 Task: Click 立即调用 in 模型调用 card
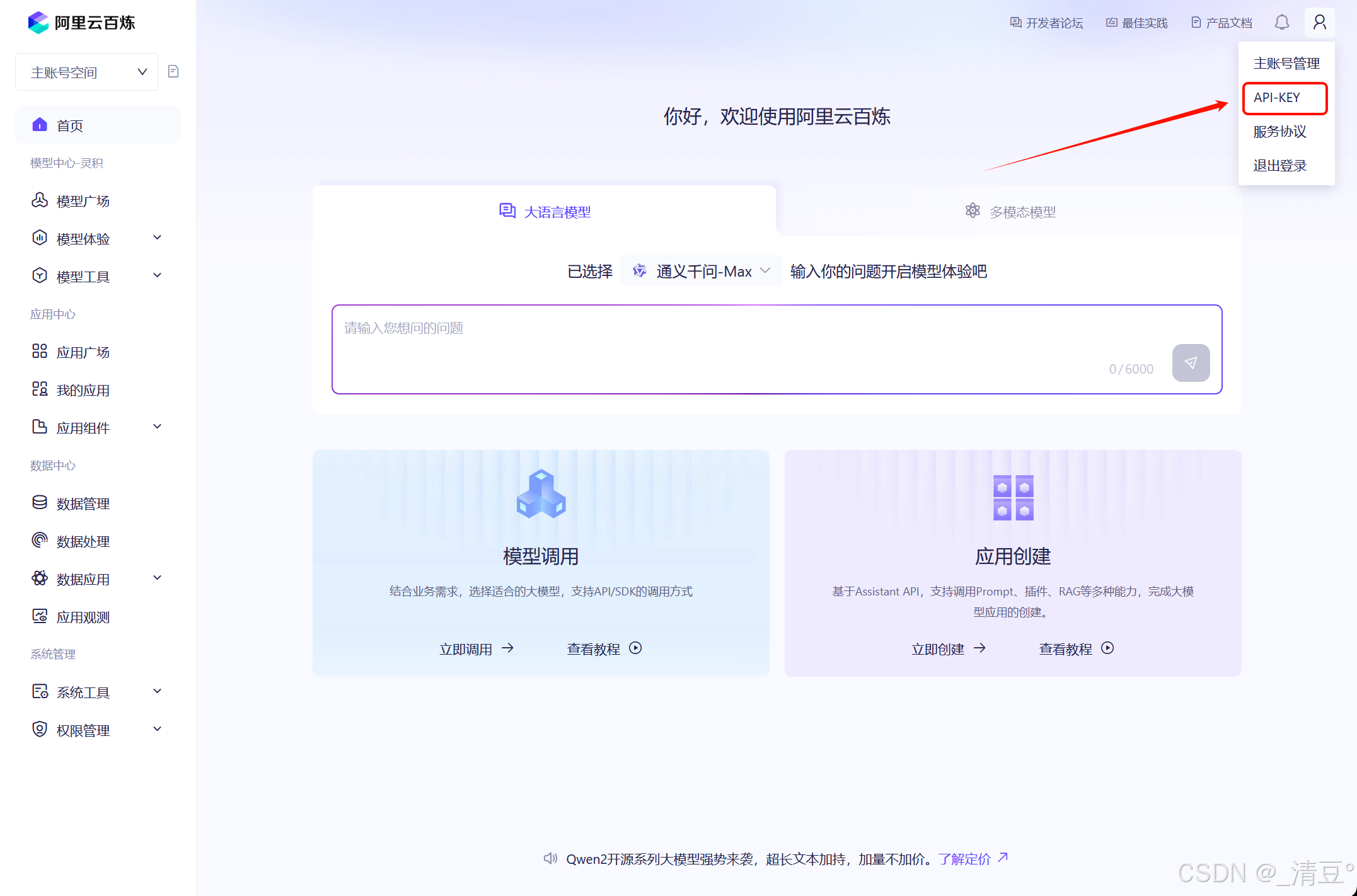[x=476, y=649]
